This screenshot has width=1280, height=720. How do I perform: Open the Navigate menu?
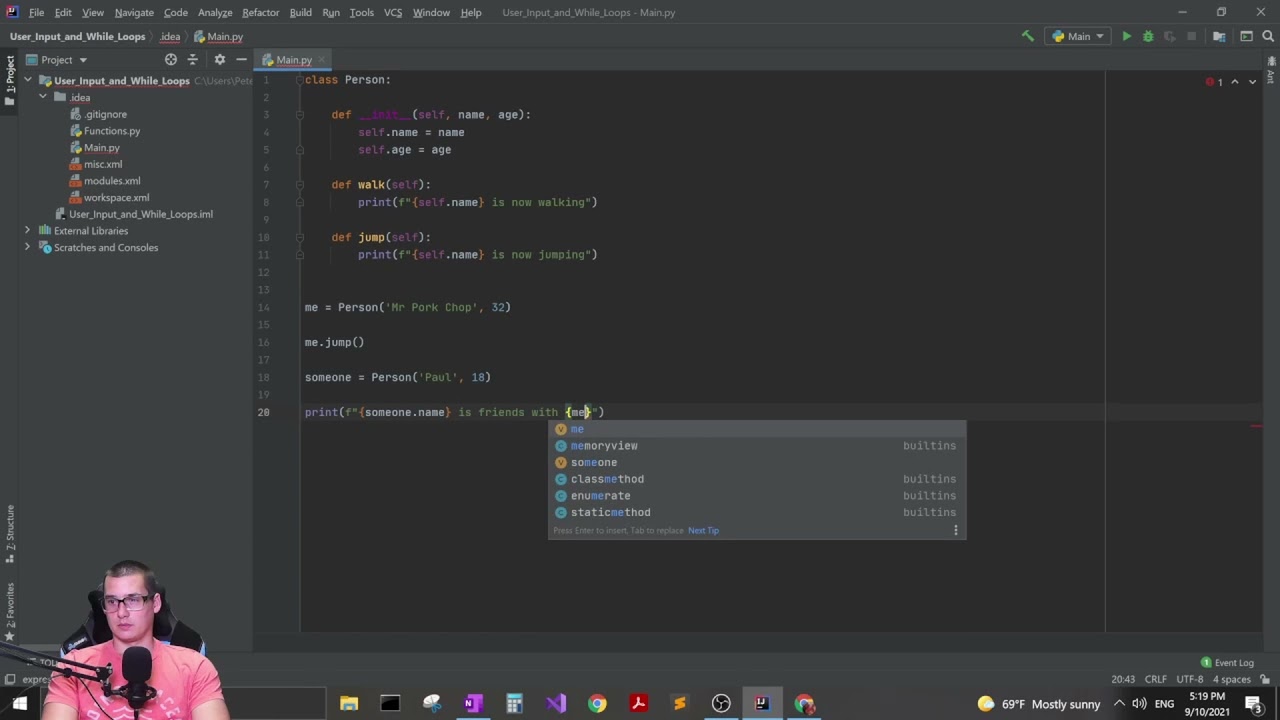[134, 12]
